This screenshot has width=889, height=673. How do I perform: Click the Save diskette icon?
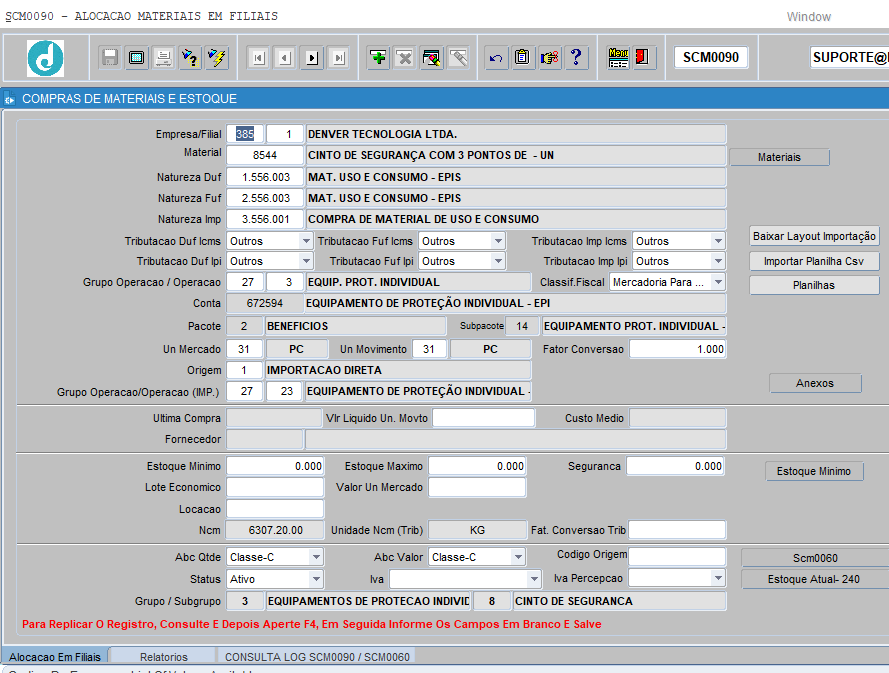coord(110,58)
